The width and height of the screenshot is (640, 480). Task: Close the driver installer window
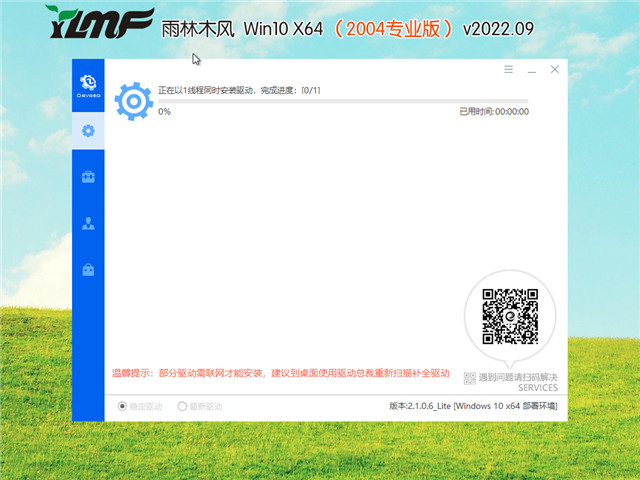(x=554, y=69)
